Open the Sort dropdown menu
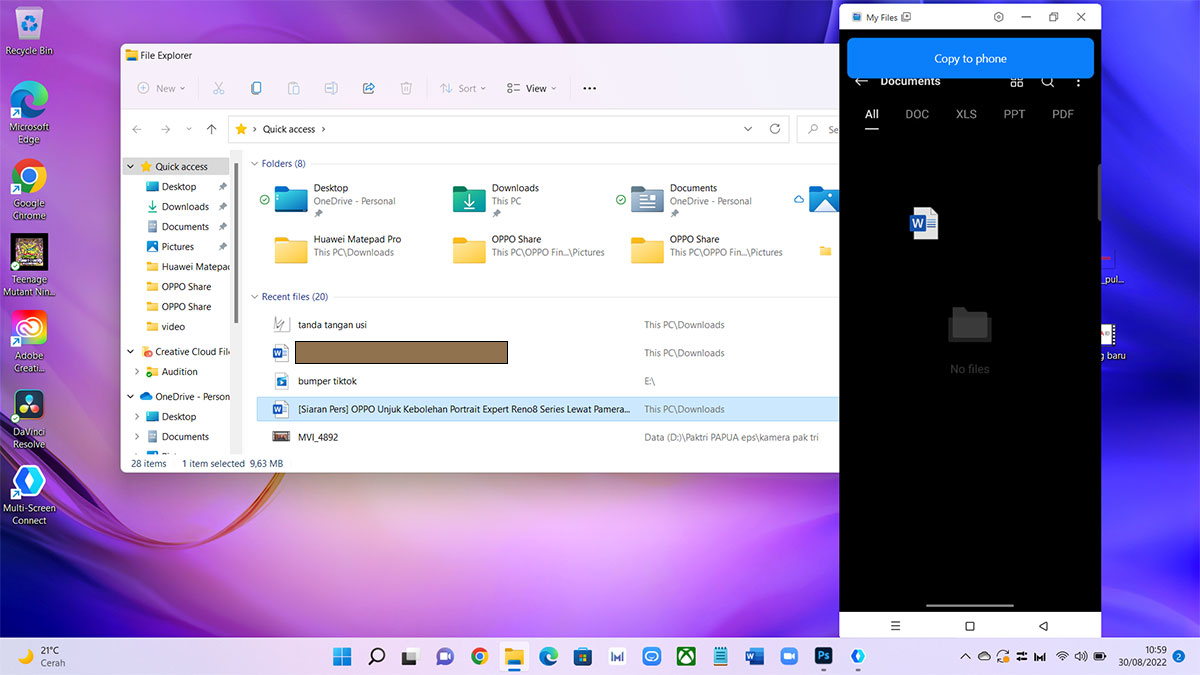1200x675 pixels. click(463, 88)
